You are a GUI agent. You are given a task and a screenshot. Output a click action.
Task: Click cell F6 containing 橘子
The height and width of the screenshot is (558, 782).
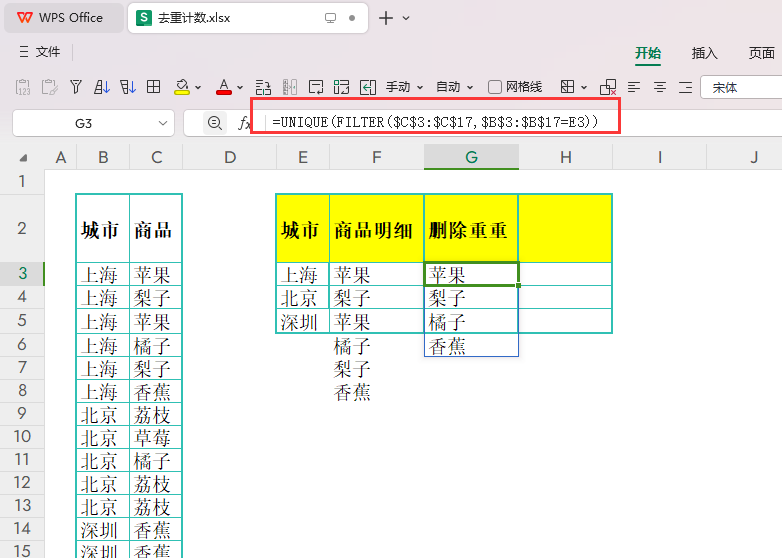pyautogui.click(x=377, y=345)
